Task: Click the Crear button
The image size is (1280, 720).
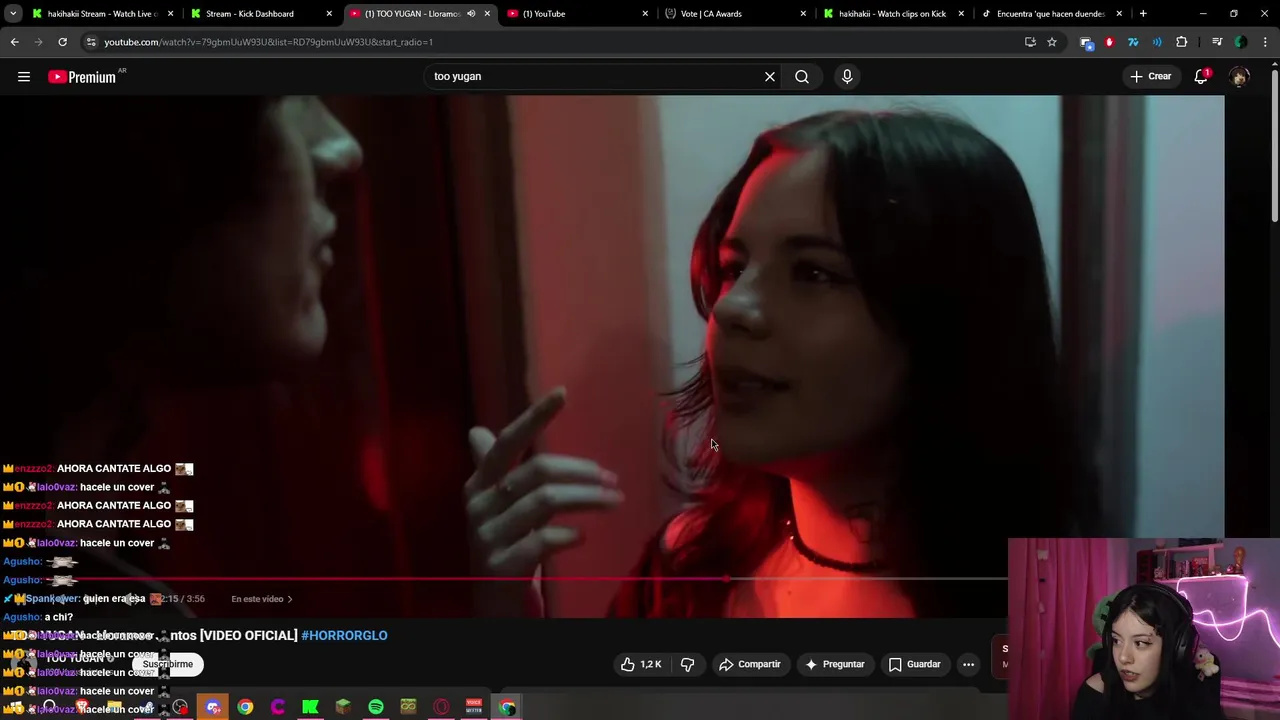Action: (1150, 77)
